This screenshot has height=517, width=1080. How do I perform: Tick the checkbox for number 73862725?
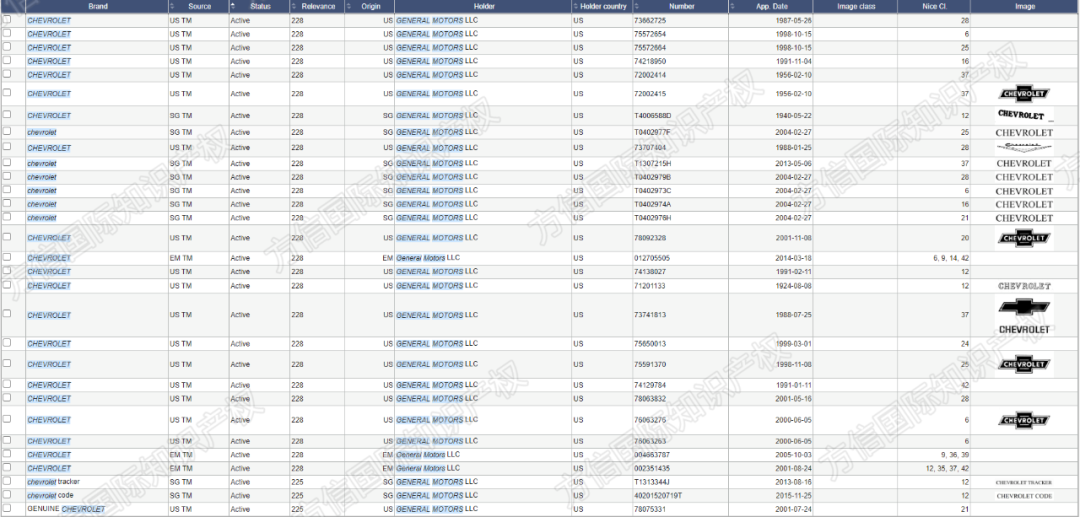pyautogui.click(x=7, y=20)
